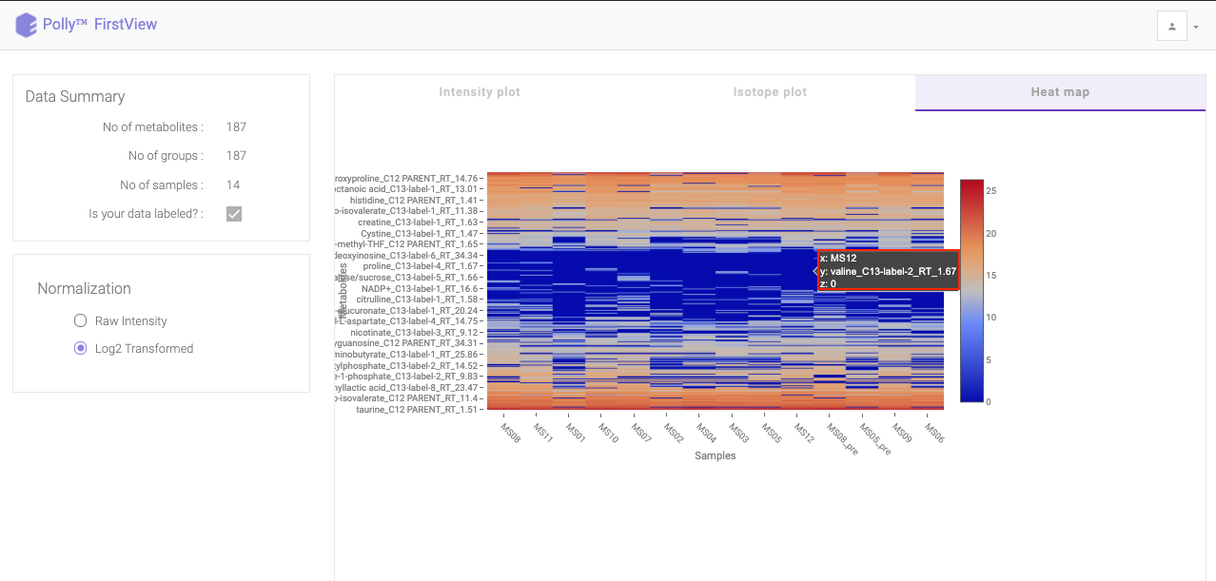Click the taurine_C12 PARENT_RT_1.51 row label
Viewport: 1216px width, 581px height.
click(418, 409)
